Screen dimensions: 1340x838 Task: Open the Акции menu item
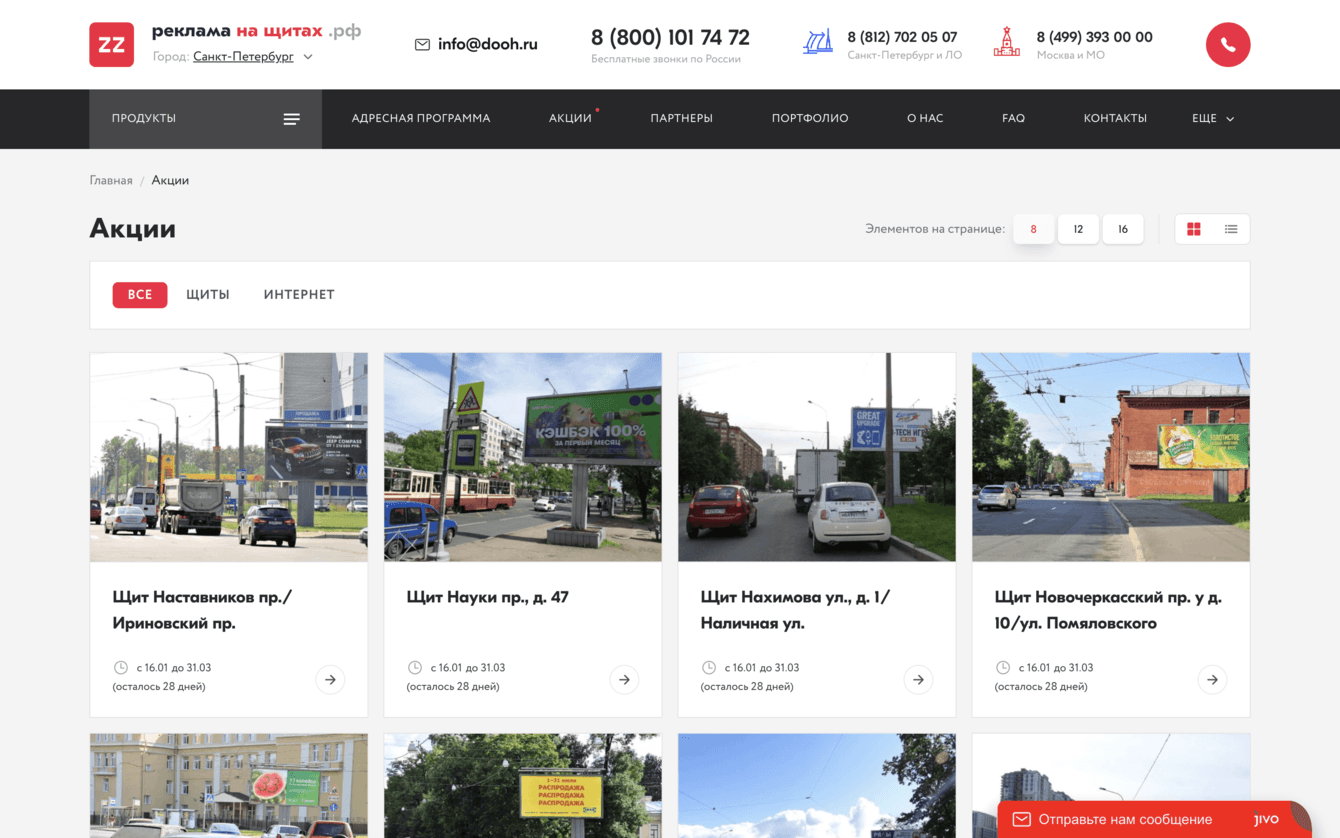point(570,119)
